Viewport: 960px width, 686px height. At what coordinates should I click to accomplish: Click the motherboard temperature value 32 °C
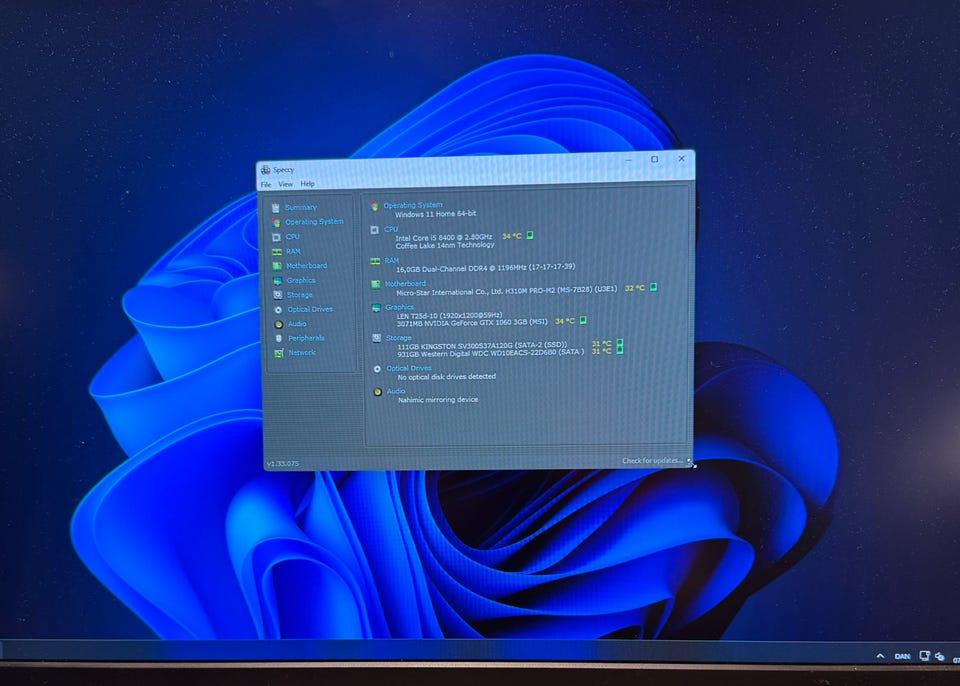(x=635, y=288)
